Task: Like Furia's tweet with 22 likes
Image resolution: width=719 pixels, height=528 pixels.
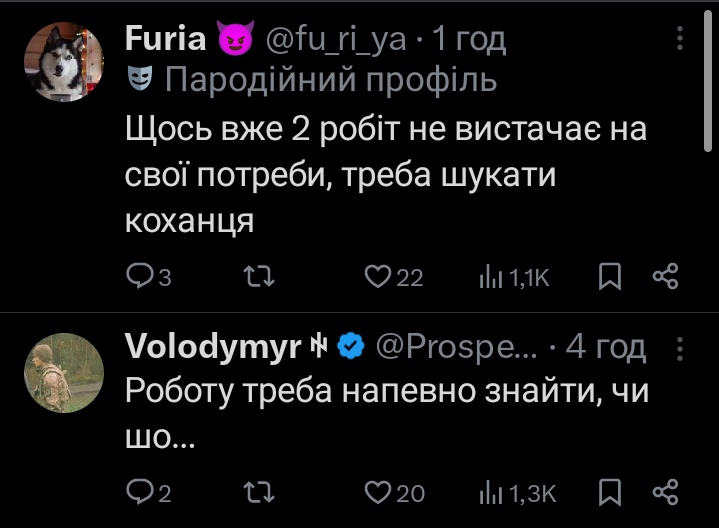Action: pyautogui.click(x=393, y=277)
